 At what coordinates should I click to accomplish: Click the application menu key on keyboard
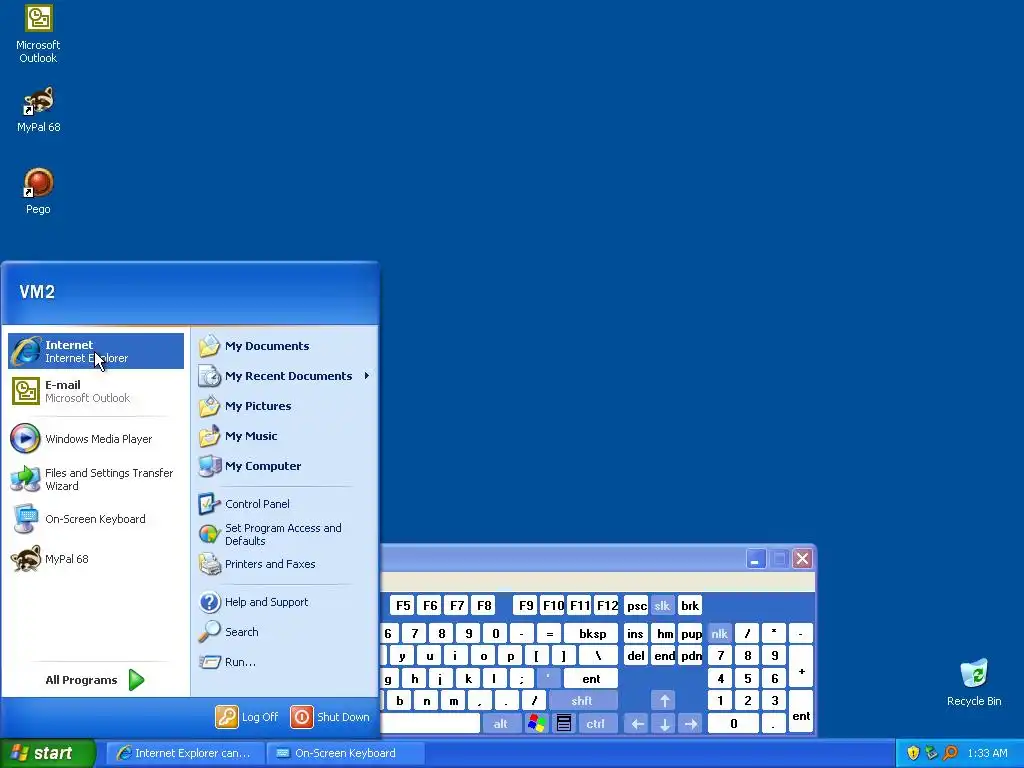(x=564, y=724)
